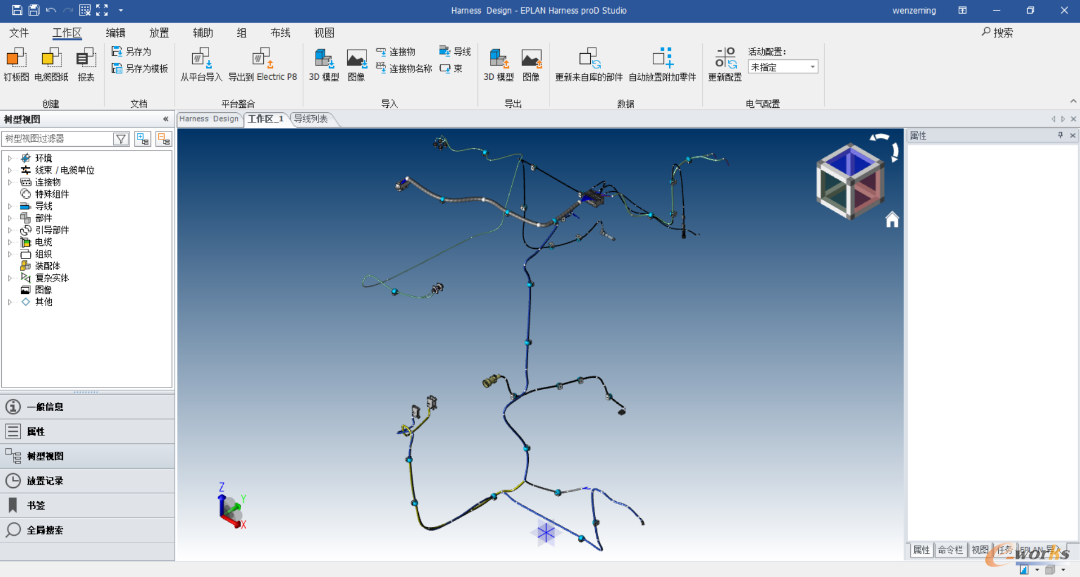
Task: Click 连接物名称 import button
Action: coord(404,69)
